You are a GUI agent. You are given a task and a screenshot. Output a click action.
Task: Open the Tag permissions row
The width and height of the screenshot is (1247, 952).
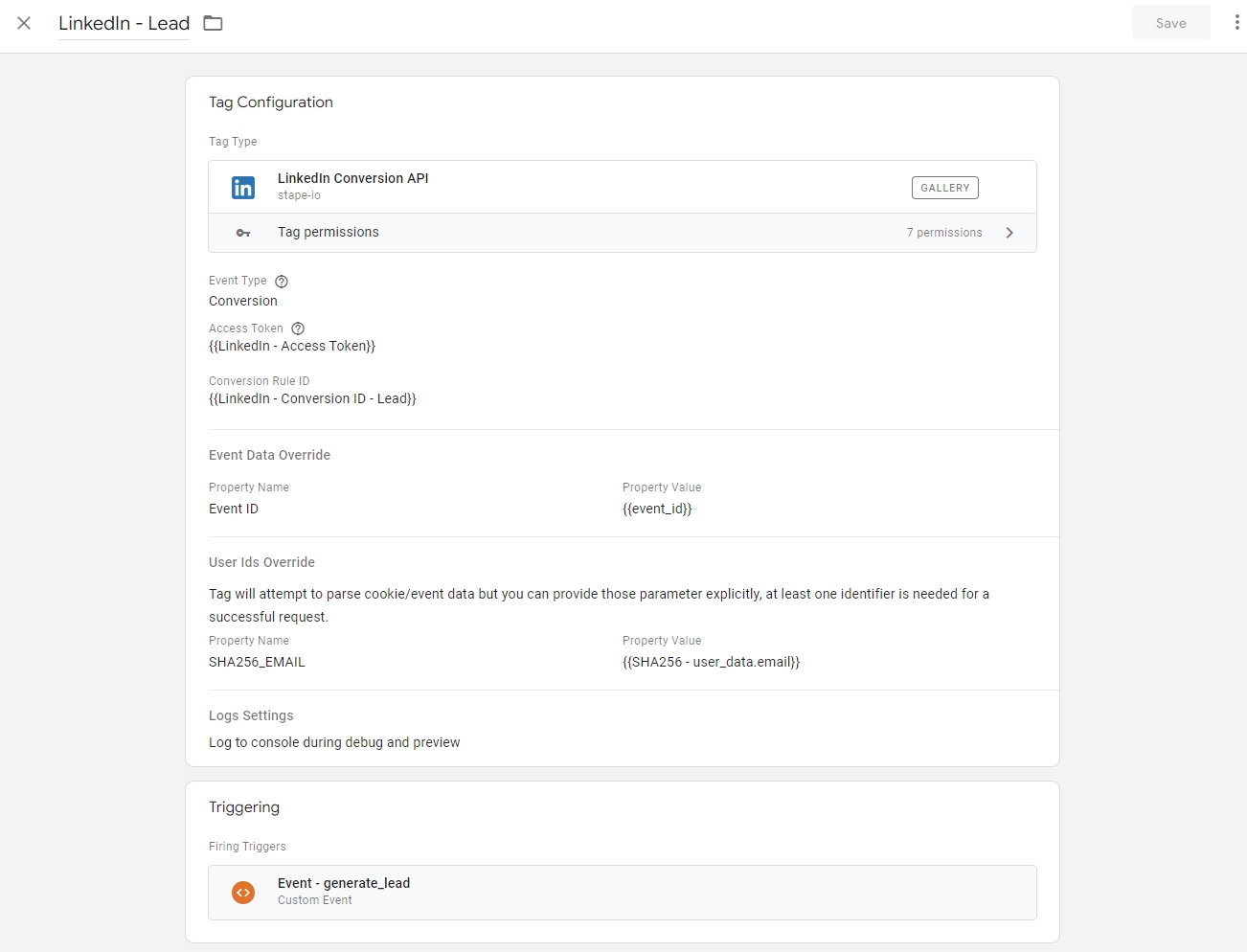click(623, 233)
